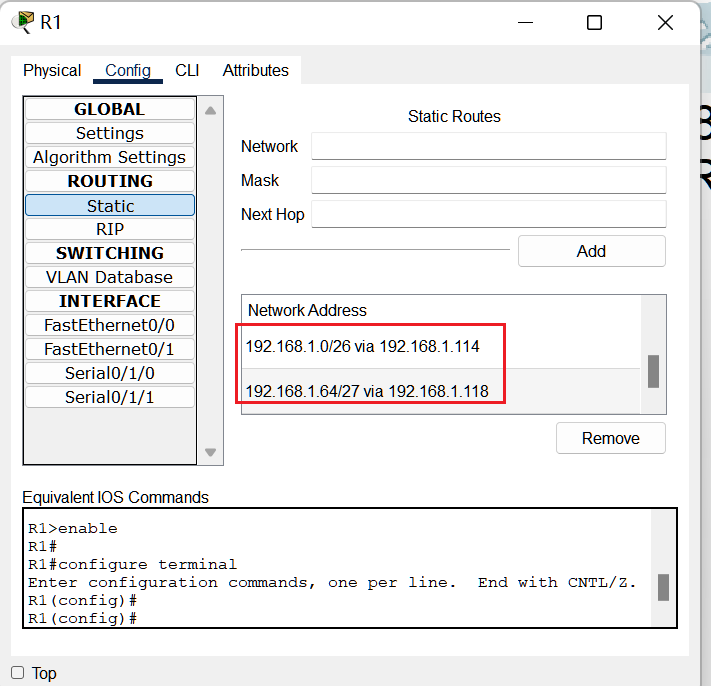Configure Serial0/1/1 interface

tap(110, 398)
